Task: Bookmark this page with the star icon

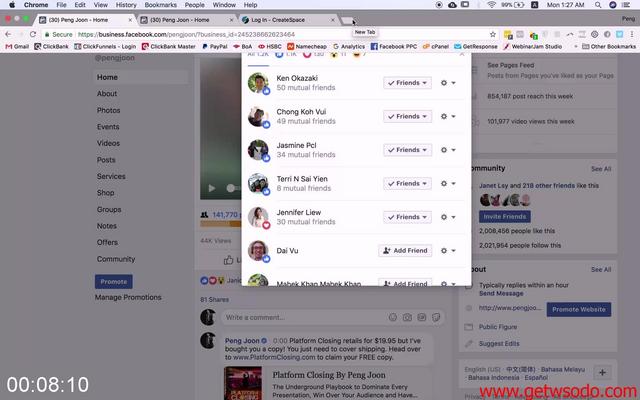Action: click(x=493, y=34)
